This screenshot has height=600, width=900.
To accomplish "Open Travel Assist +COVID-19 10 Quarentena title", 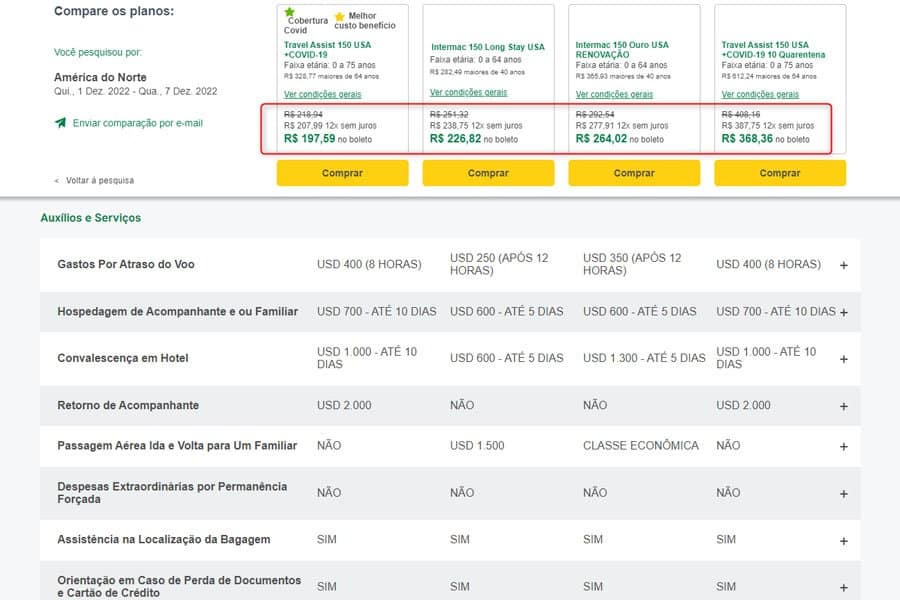I will click(x=773, y=49).
